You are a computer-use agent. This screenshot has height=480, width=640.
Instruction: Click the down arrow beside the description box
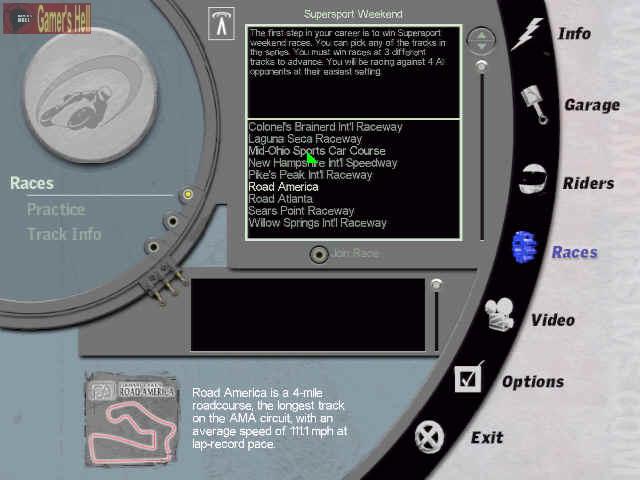(x=482, y=47)
